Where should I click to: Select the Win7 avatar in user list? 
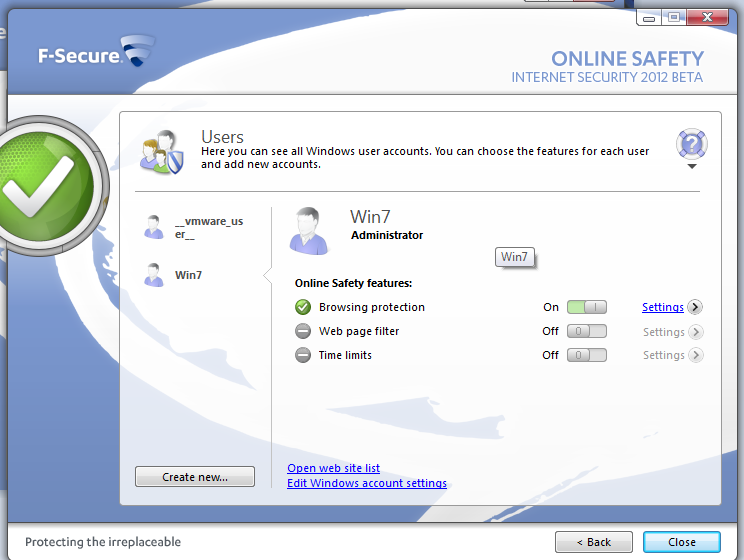click(x=154, y=275)
